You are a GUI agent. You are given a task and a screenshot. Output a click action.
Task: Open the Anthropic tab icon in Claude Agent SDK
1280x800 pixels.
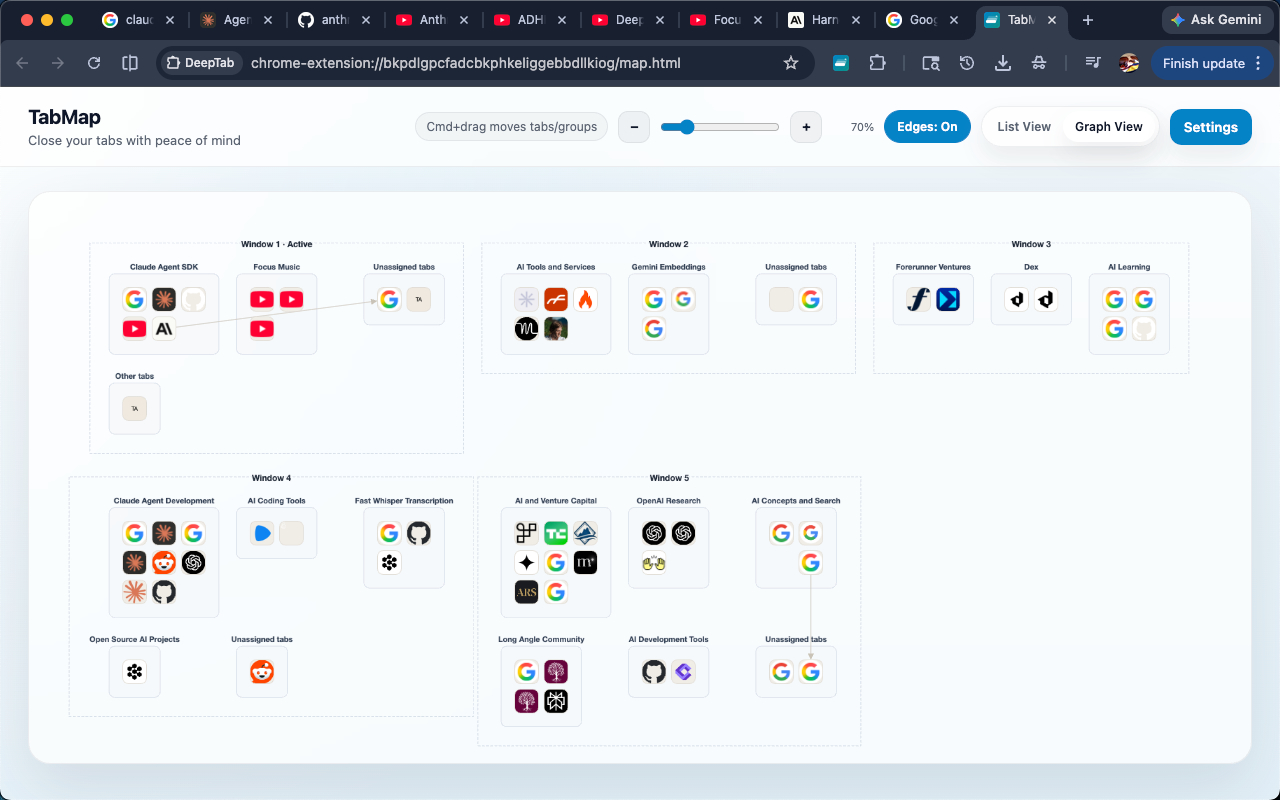[164, 328]
